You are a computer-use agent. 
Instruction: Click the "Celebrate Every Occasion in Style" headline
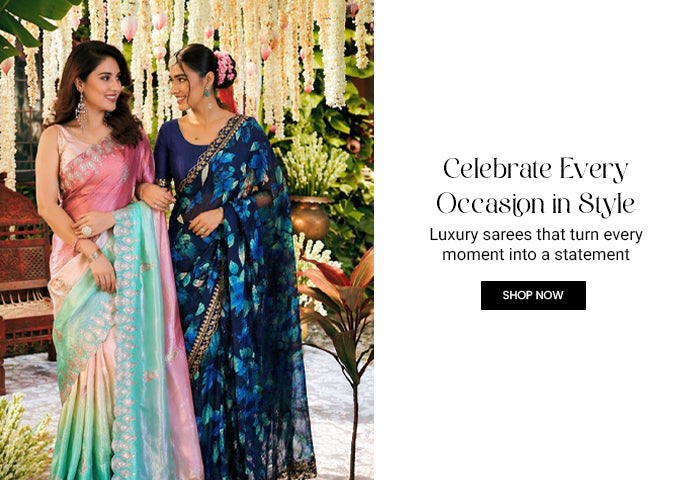pos(535,187)
